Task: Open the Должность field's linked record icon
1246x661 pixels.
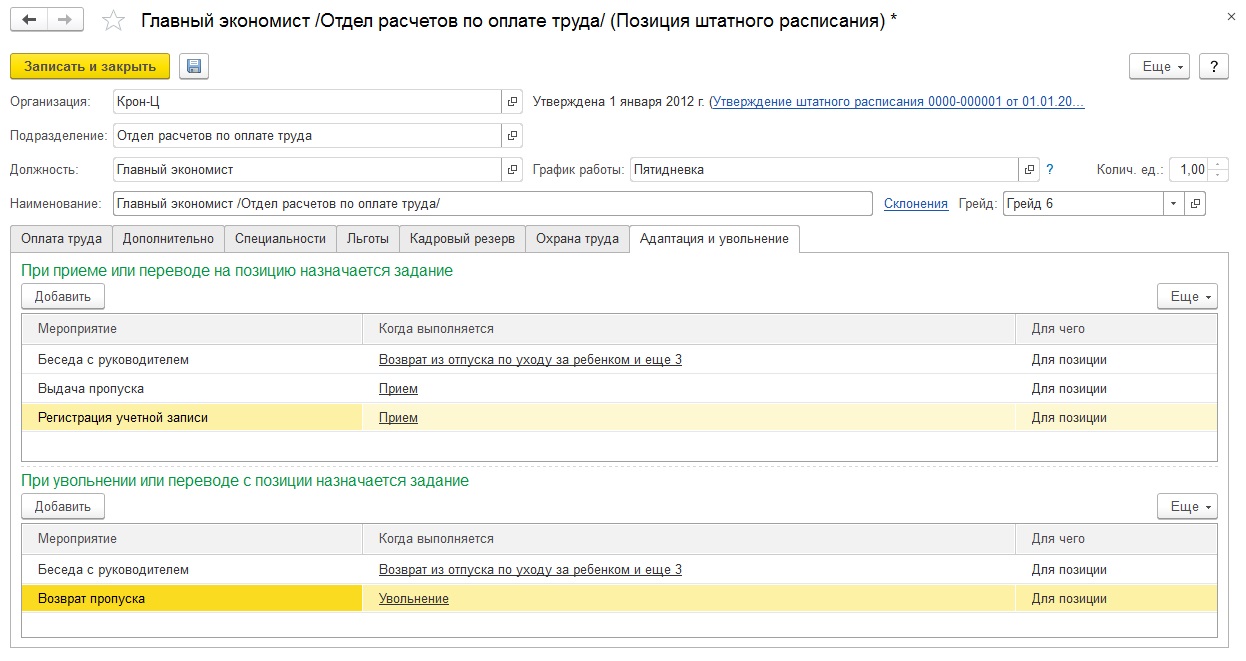Action: (x=512, y=170)
